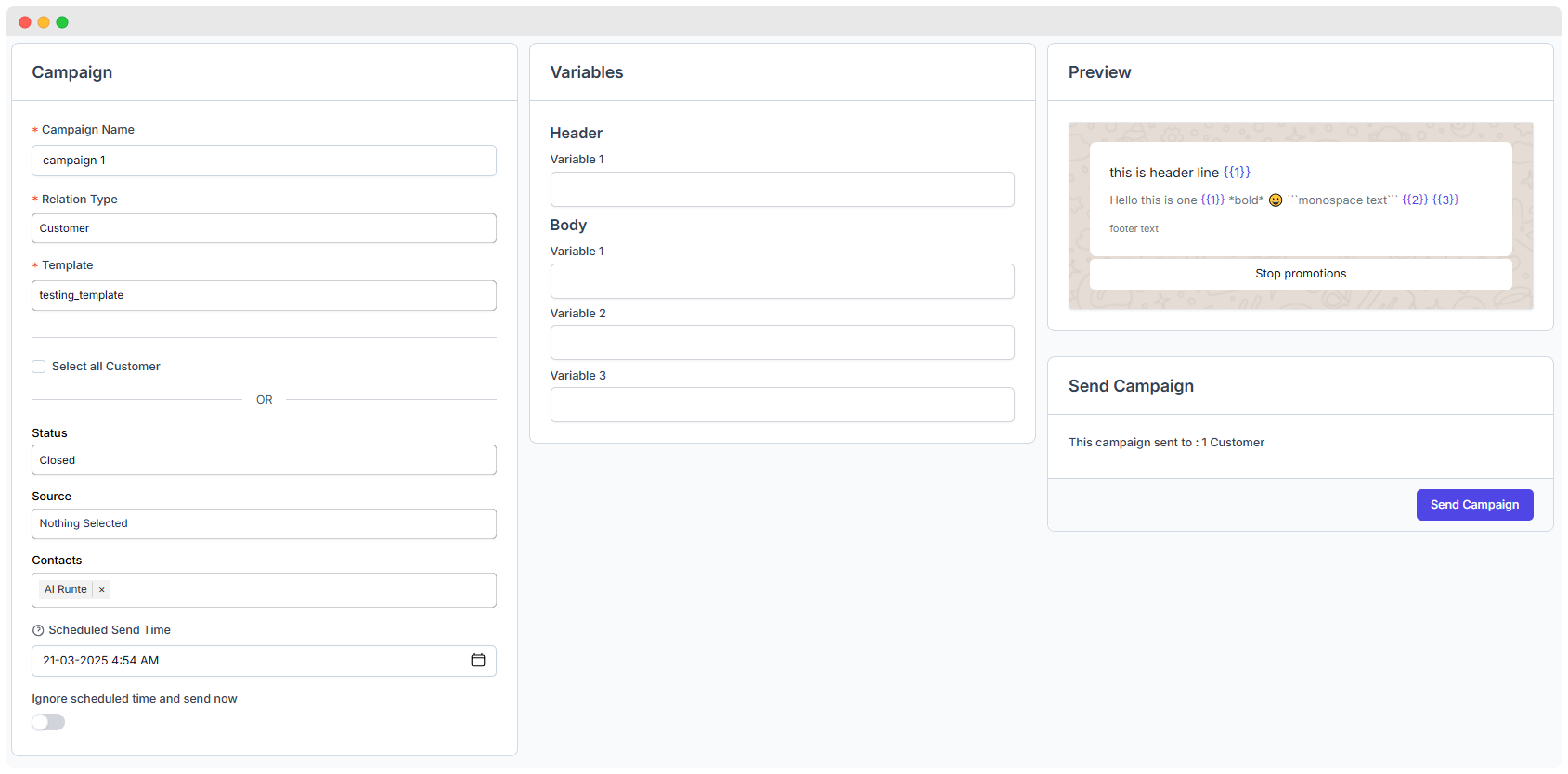The height and width of the screenshot is (774, 1568).
Task: Open the Status dropdown showing Closed
Action: point(264,460)
